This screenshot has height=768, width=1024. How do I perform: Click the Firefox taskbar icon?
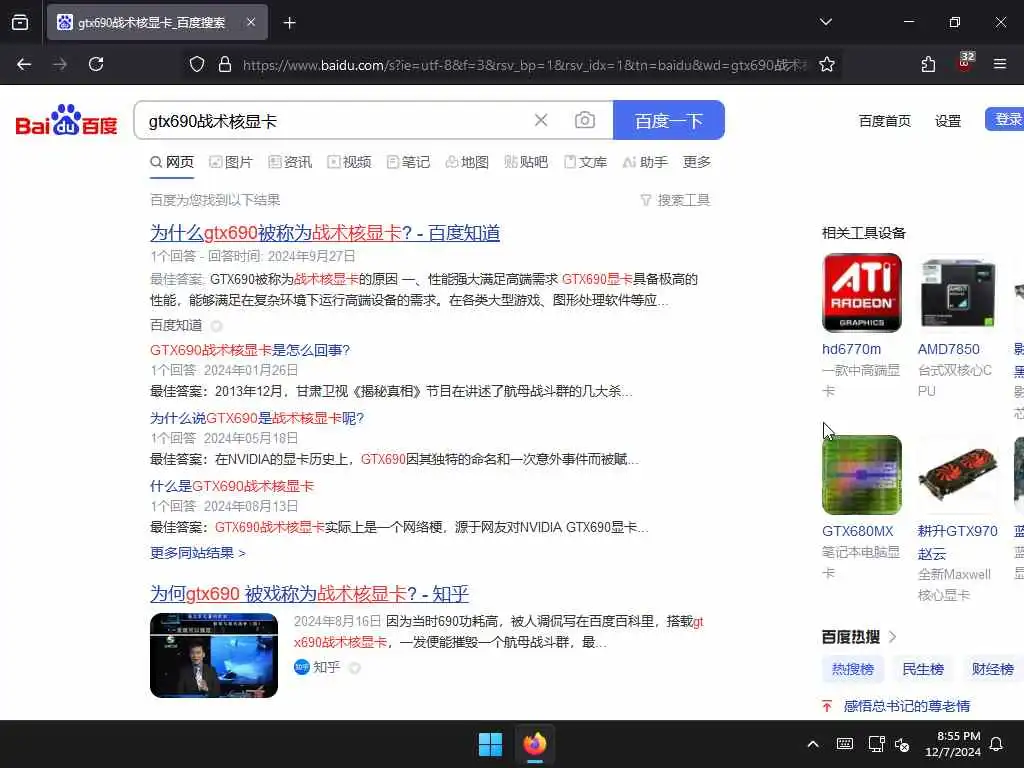(534, 744)
